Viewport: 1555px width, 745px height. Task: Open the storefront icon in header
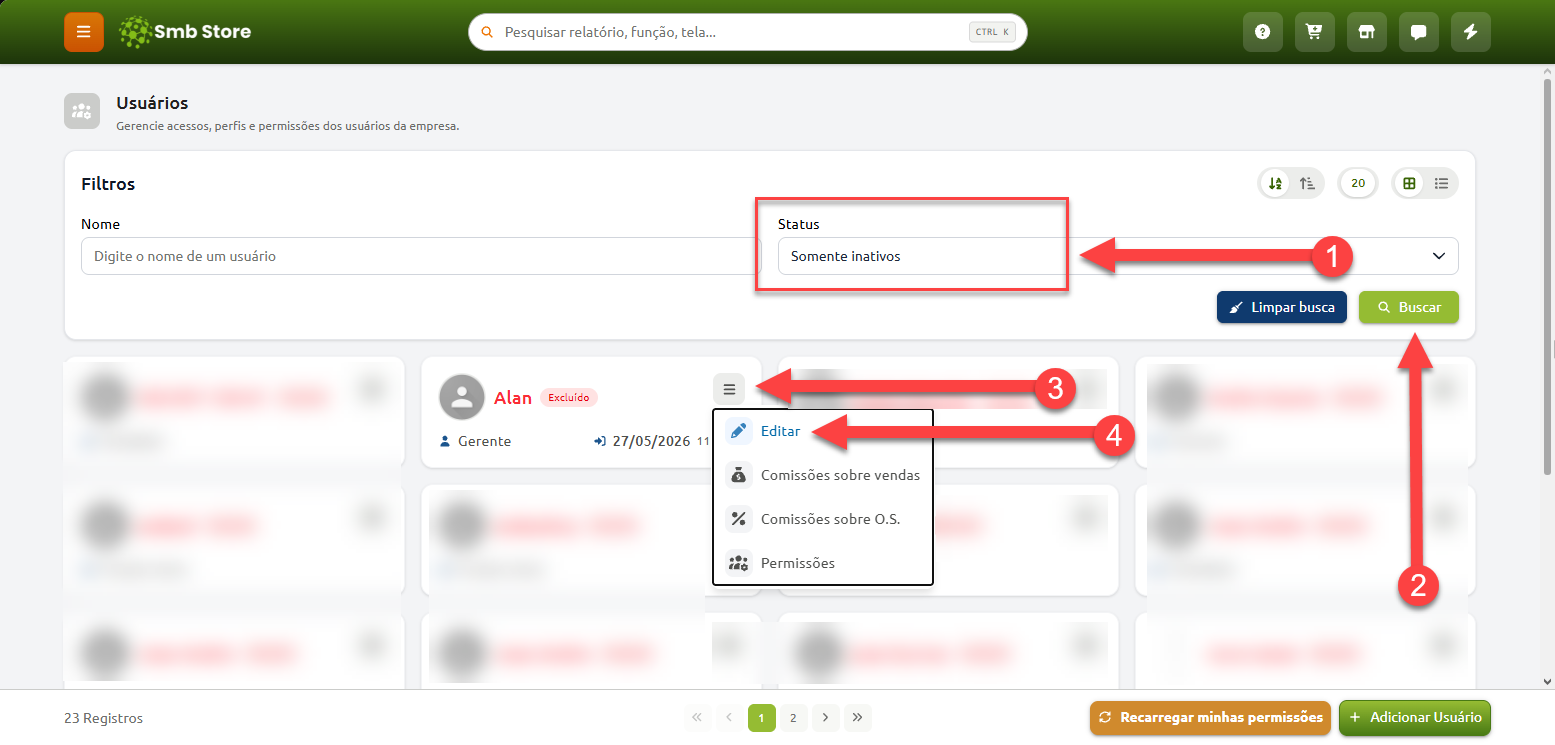1366,32
